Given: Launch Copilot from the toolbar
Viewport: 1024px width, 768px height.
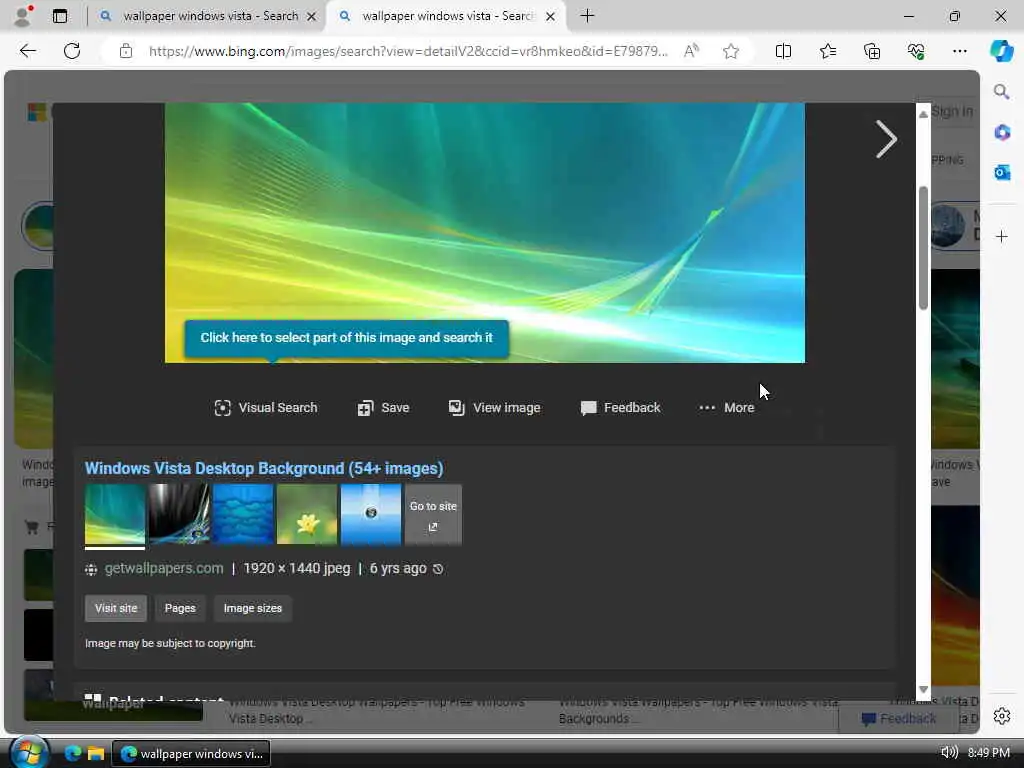Looking at the screenshot, I should pyautogui.click(x=1001, y=51).
